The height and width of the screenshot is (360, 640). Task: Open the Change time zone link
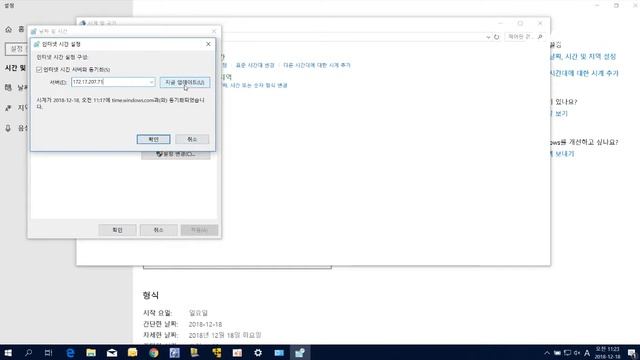tap(255, 65)
